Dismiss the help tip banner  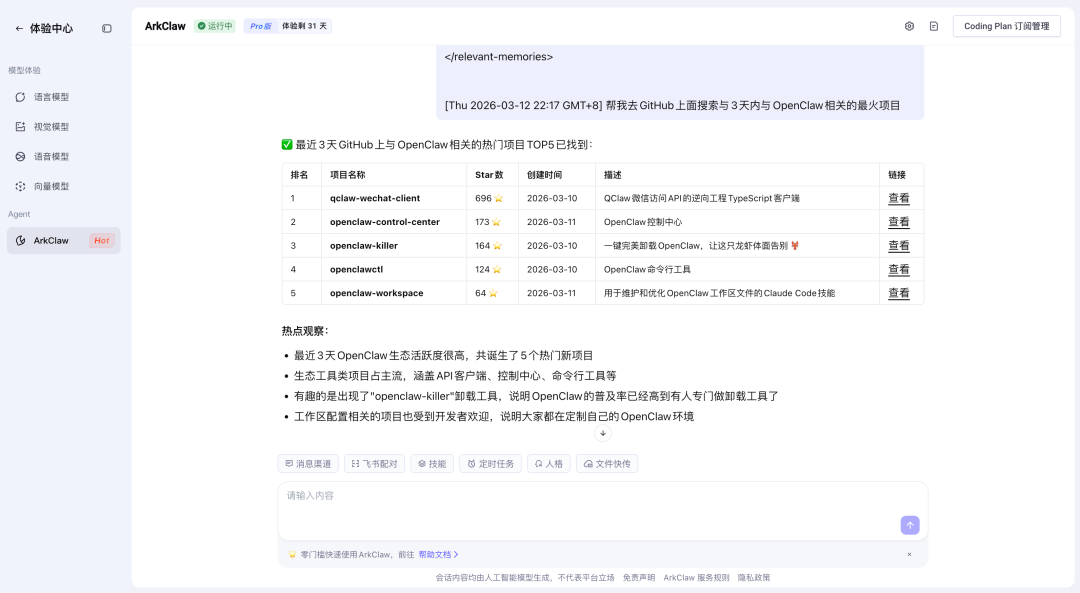pyautogui.click(x=909, y=554)
